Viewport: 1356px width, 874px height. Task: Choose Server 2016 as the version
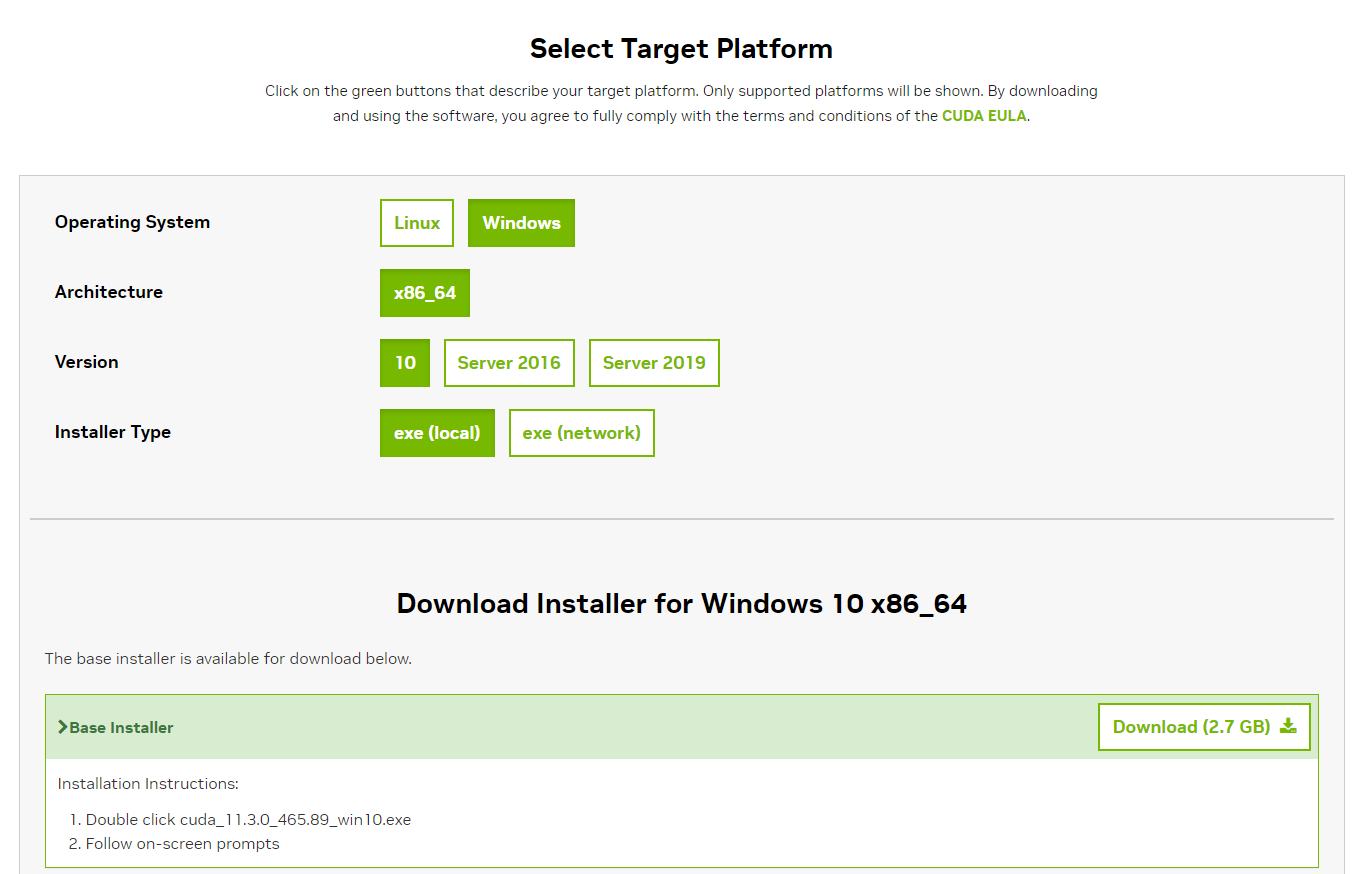click(509, 363)
